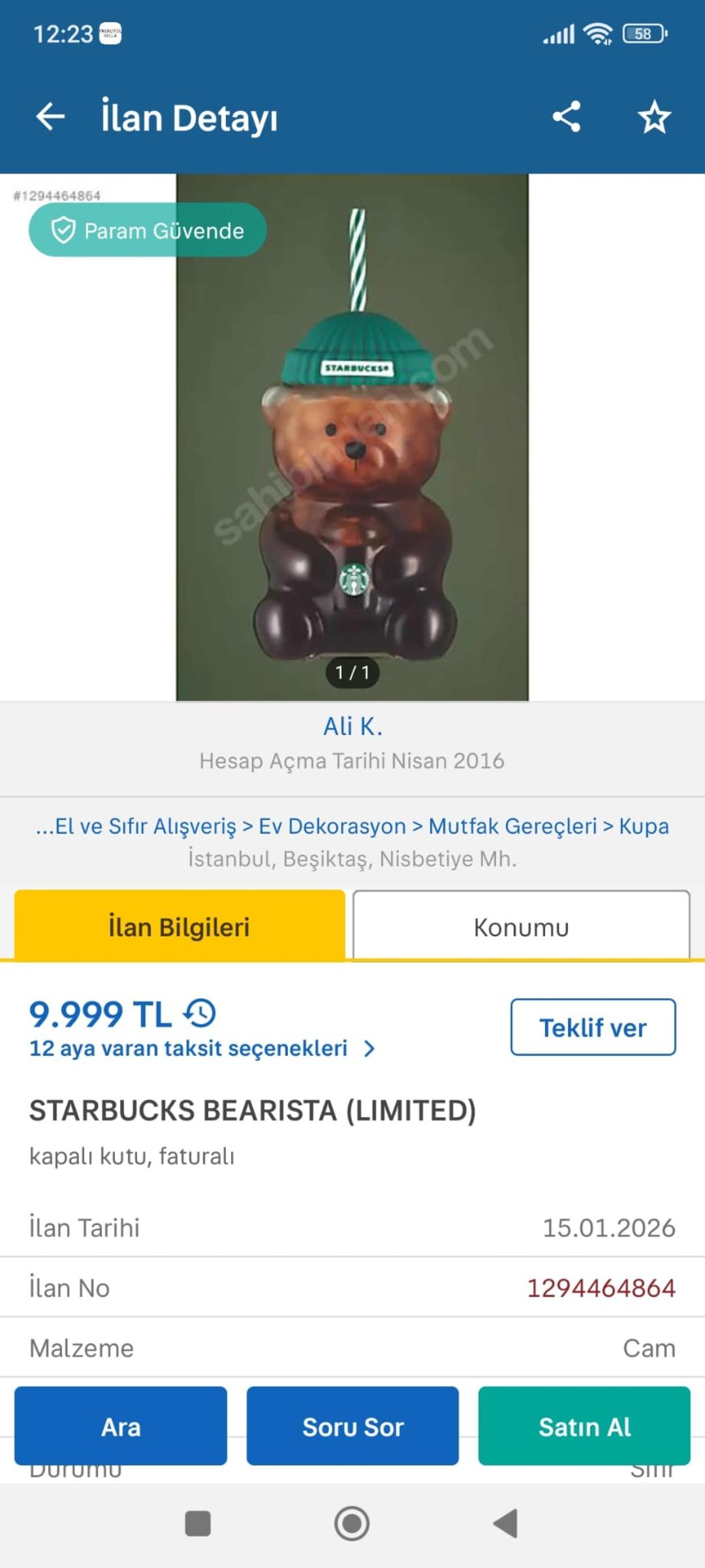
Task: Tap the Android home circle button
Action: [x=352, y=1524]
